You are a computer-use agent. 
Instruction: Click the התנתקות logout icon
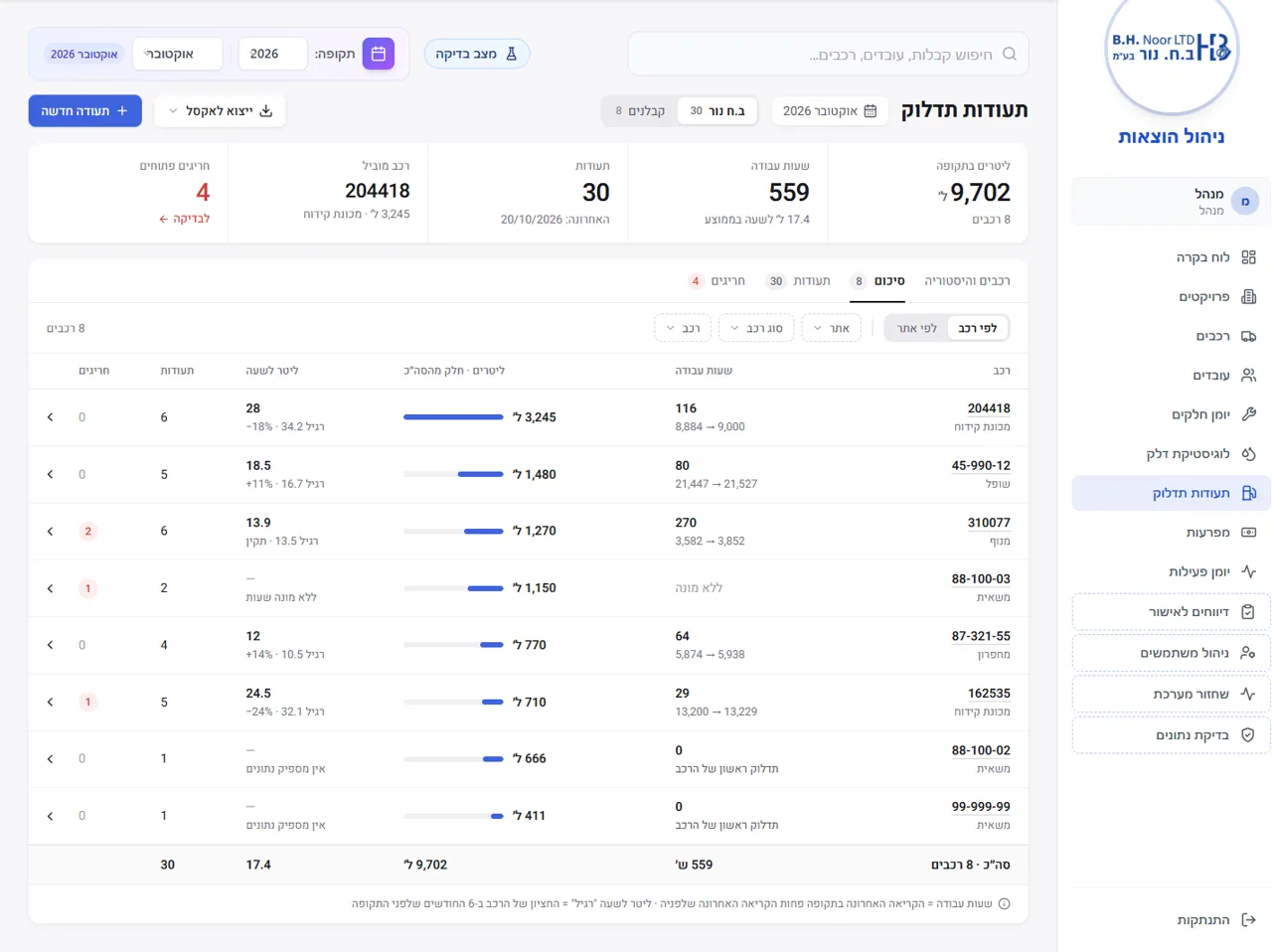(1249, 920)
